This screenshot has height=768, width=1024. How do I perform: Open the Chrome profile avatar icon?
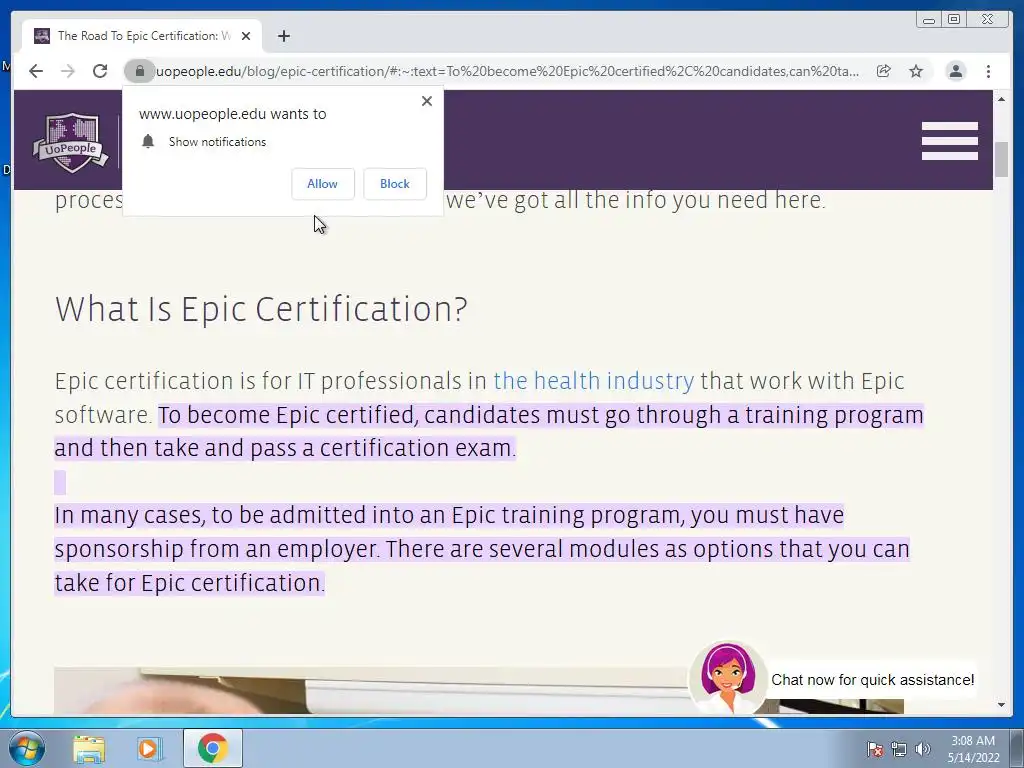click(955, 71)
